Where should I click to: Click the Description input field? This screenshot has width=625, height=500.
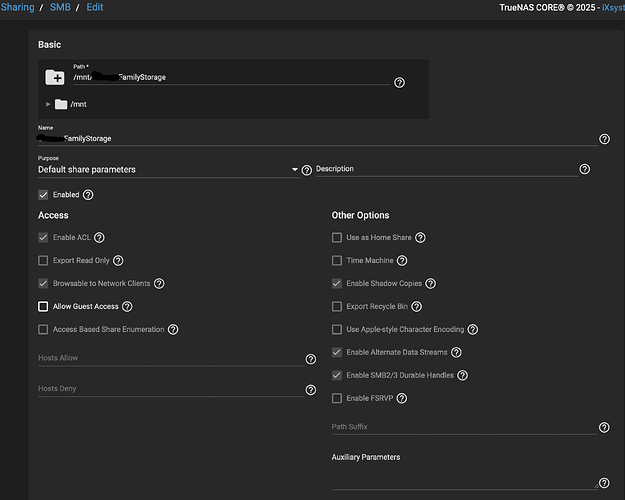(446, 169)
